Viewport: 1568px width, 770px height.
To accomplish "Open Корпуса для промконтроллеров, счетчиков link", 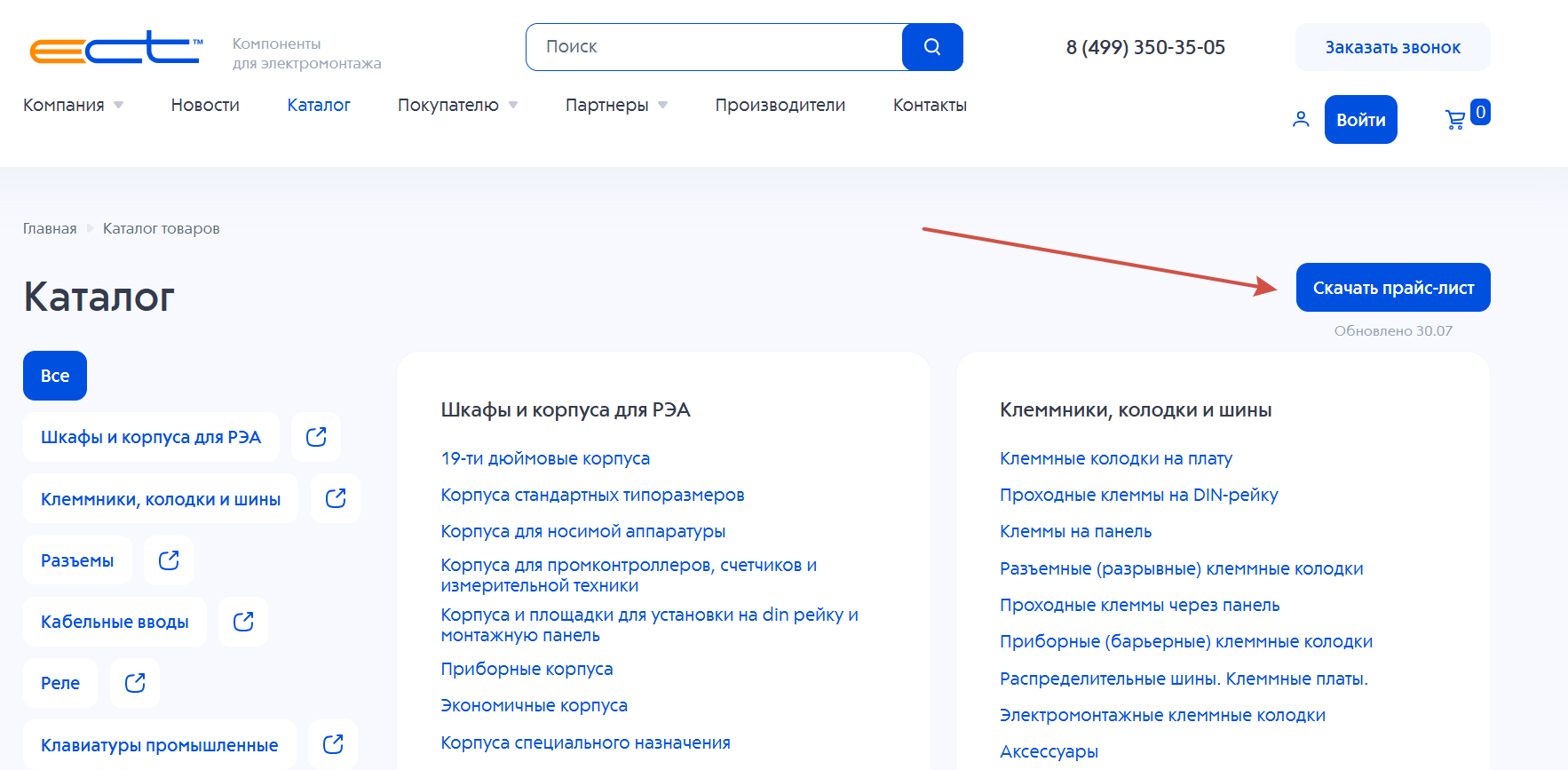I will 629,575.
